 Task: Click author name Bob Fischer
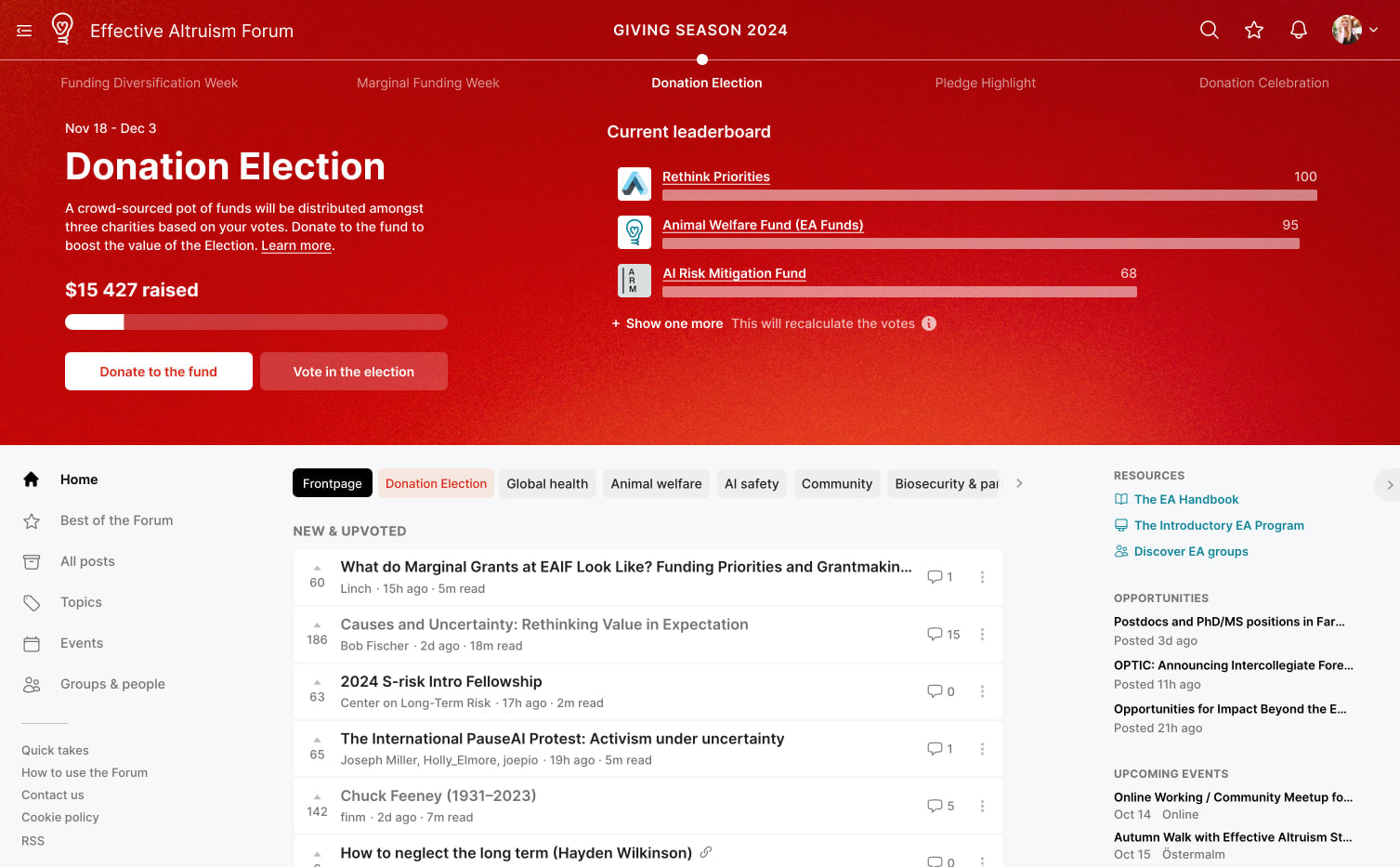pos(374,646)
